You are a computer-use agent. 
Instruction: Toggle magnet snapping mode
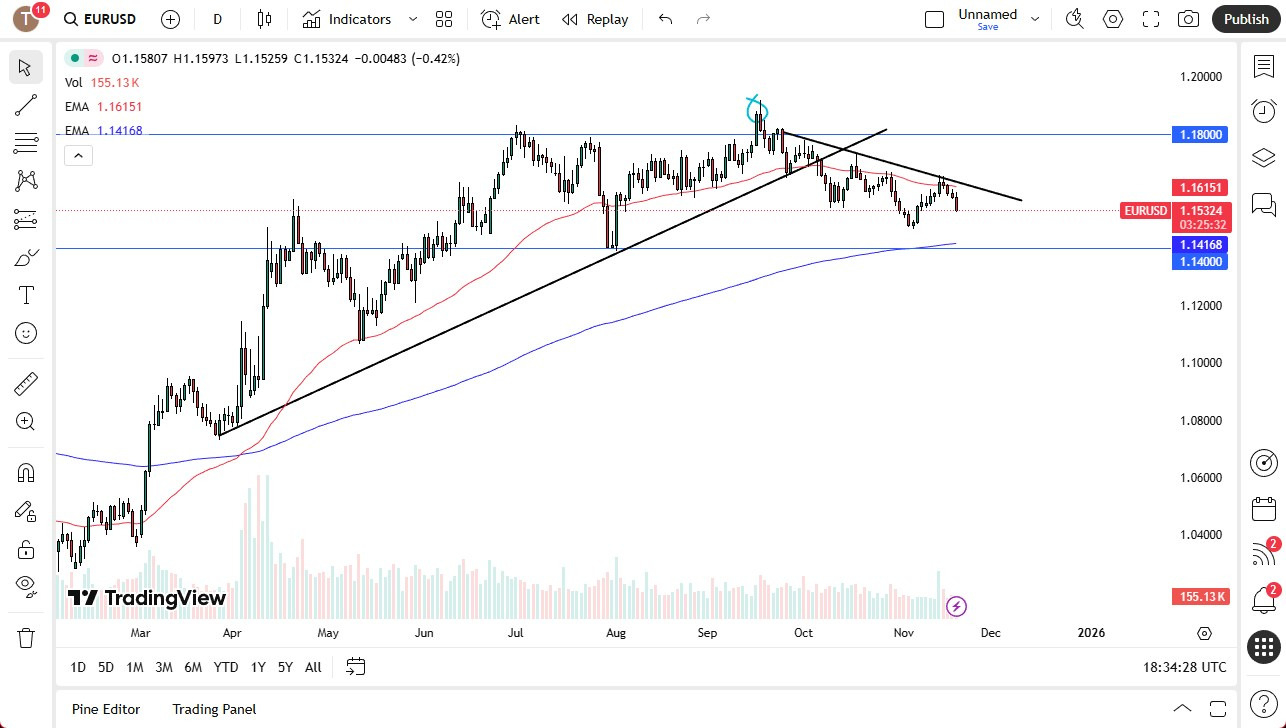26,472
